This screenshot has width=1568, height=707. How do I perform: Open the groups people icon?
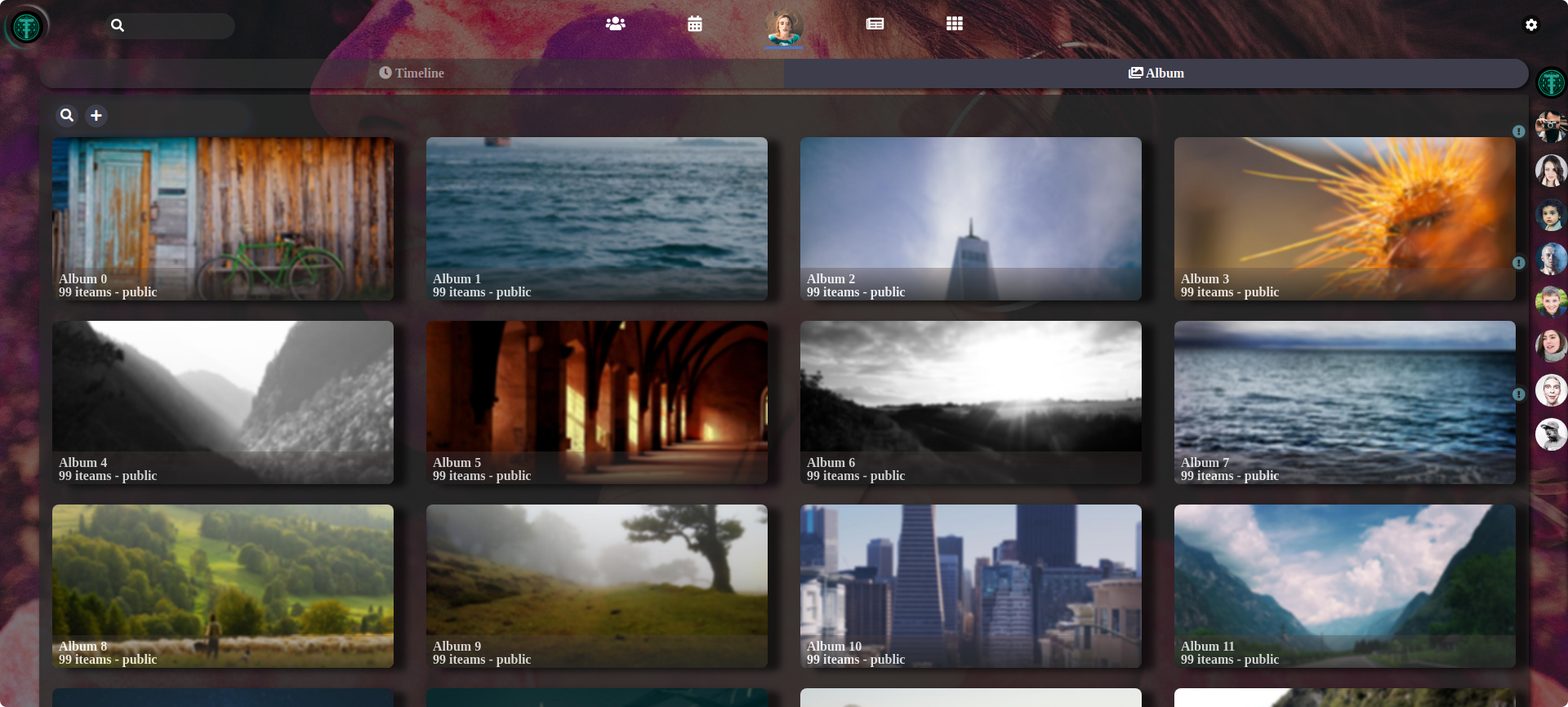pos(615,24)
